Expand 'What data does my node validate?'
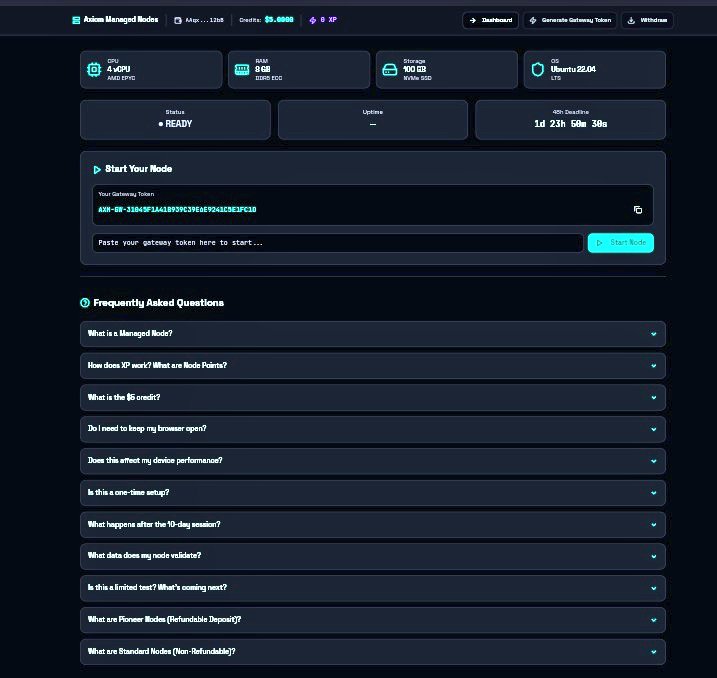The height and width of the screenshot is (678, 717). pos(373,556)
